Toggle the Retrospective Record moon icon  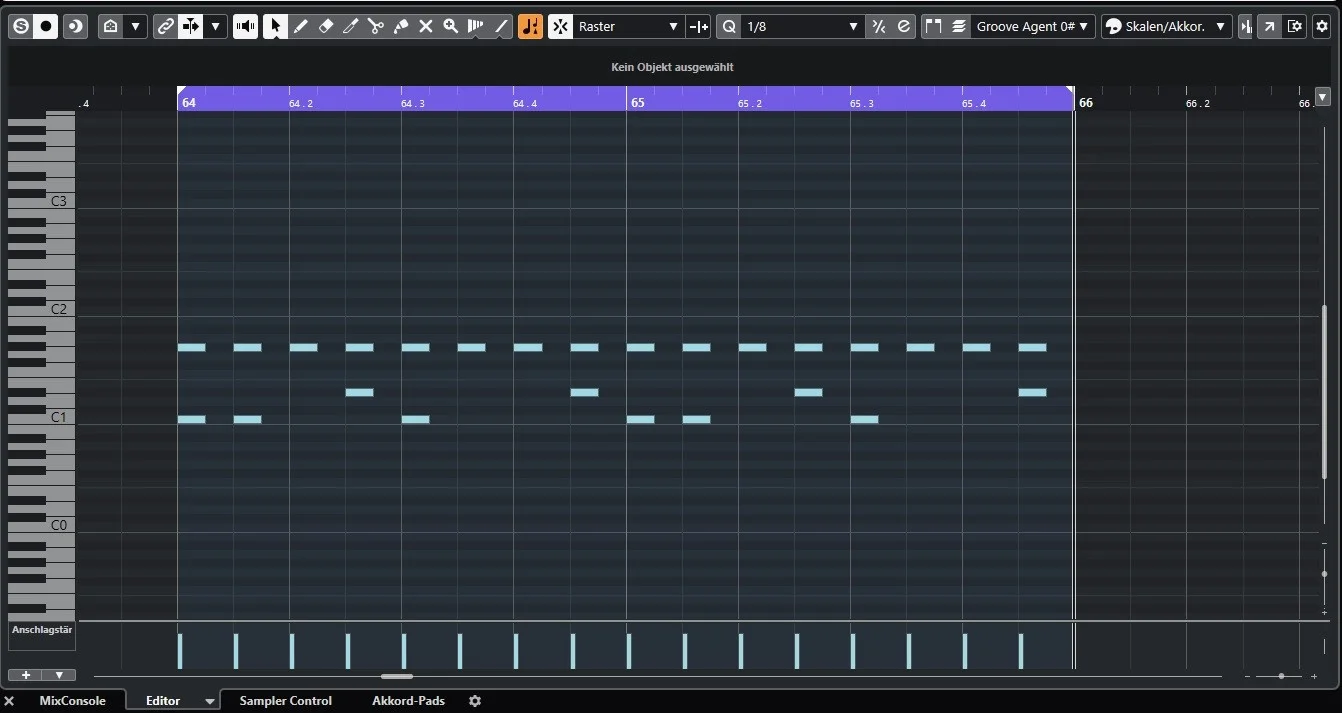pyautogui.click(x=75, y=26)
